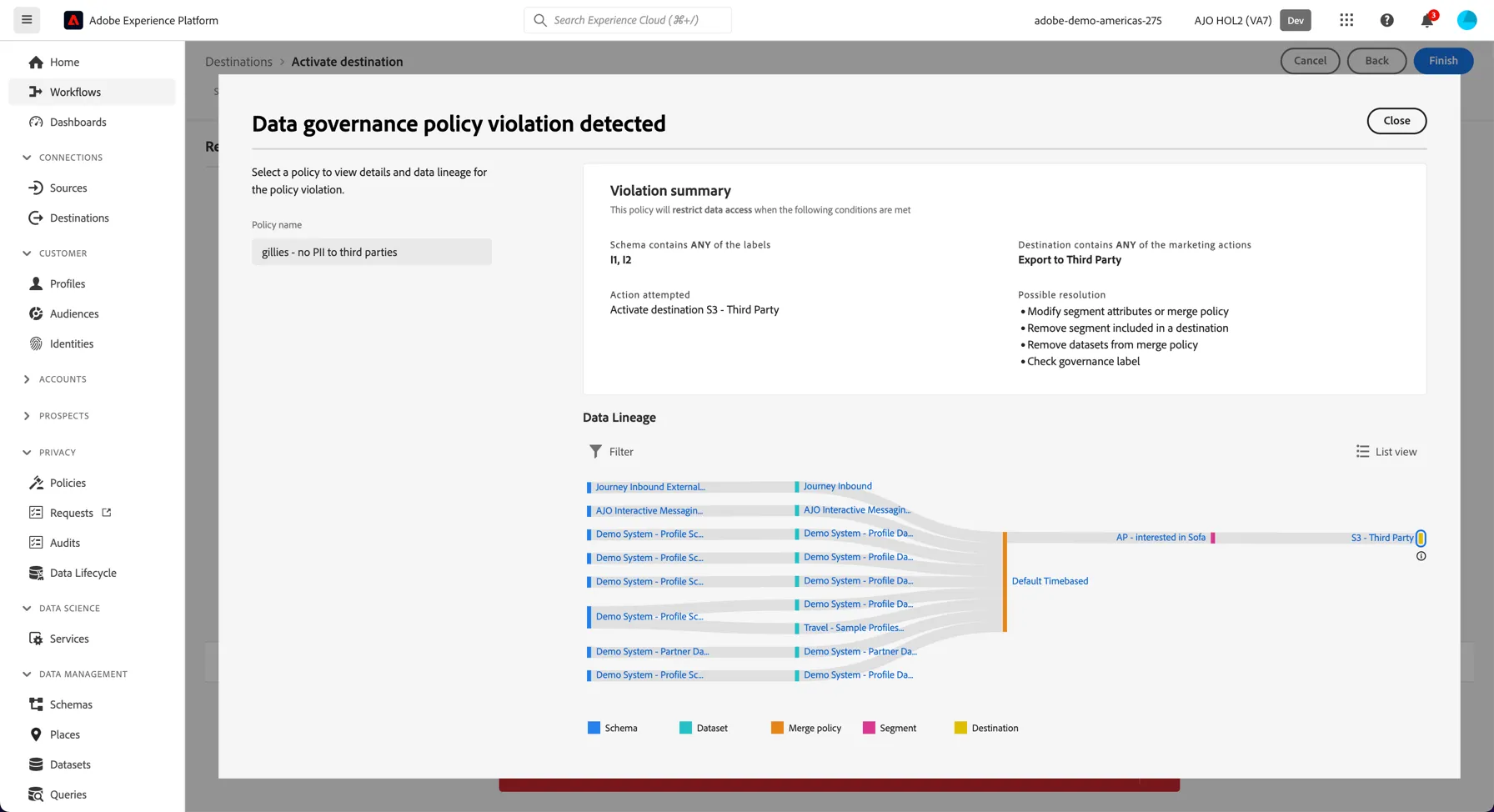
Task: Expand the PROSPECTS section
Action: pyautogui.click(x=27, y=416)
